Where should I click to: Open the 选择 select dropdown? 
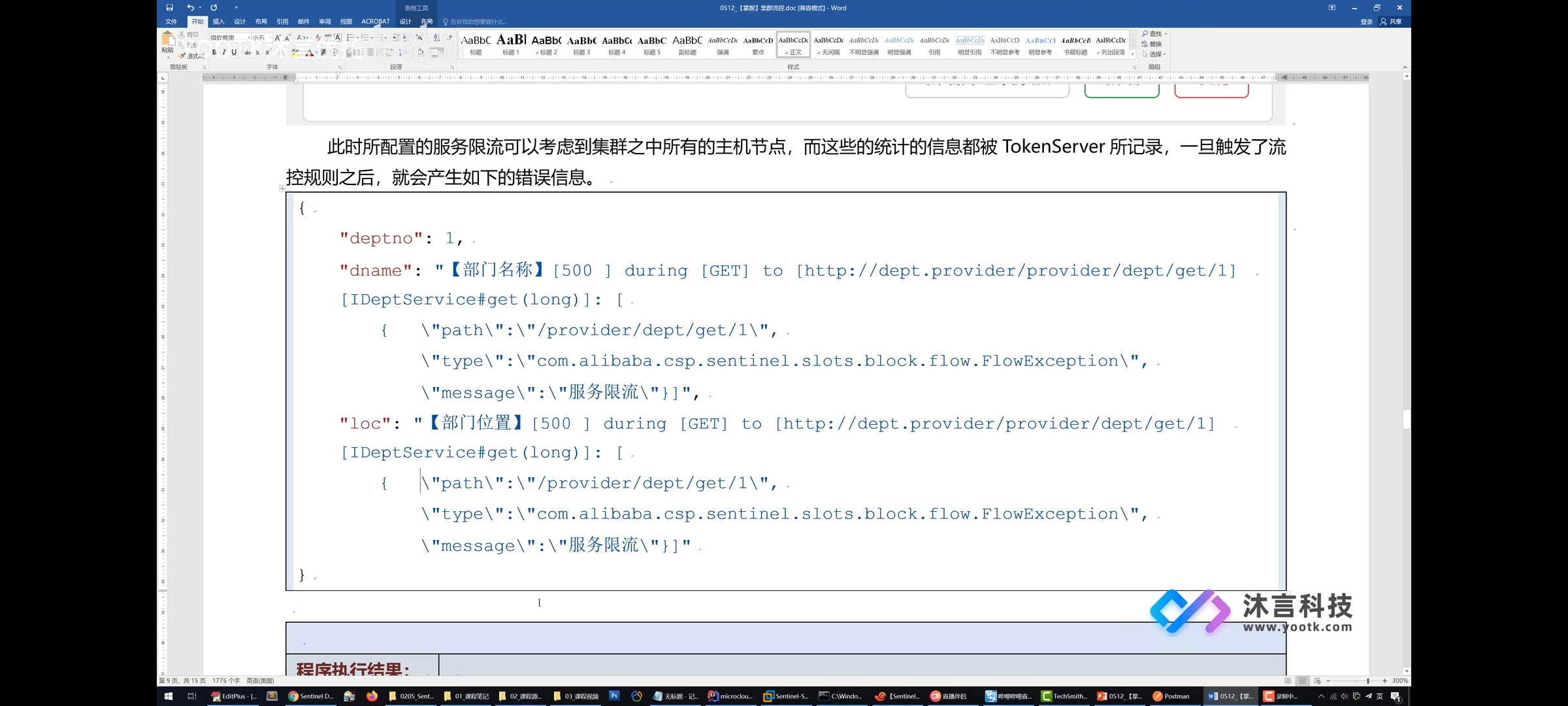pos(1154,54)
